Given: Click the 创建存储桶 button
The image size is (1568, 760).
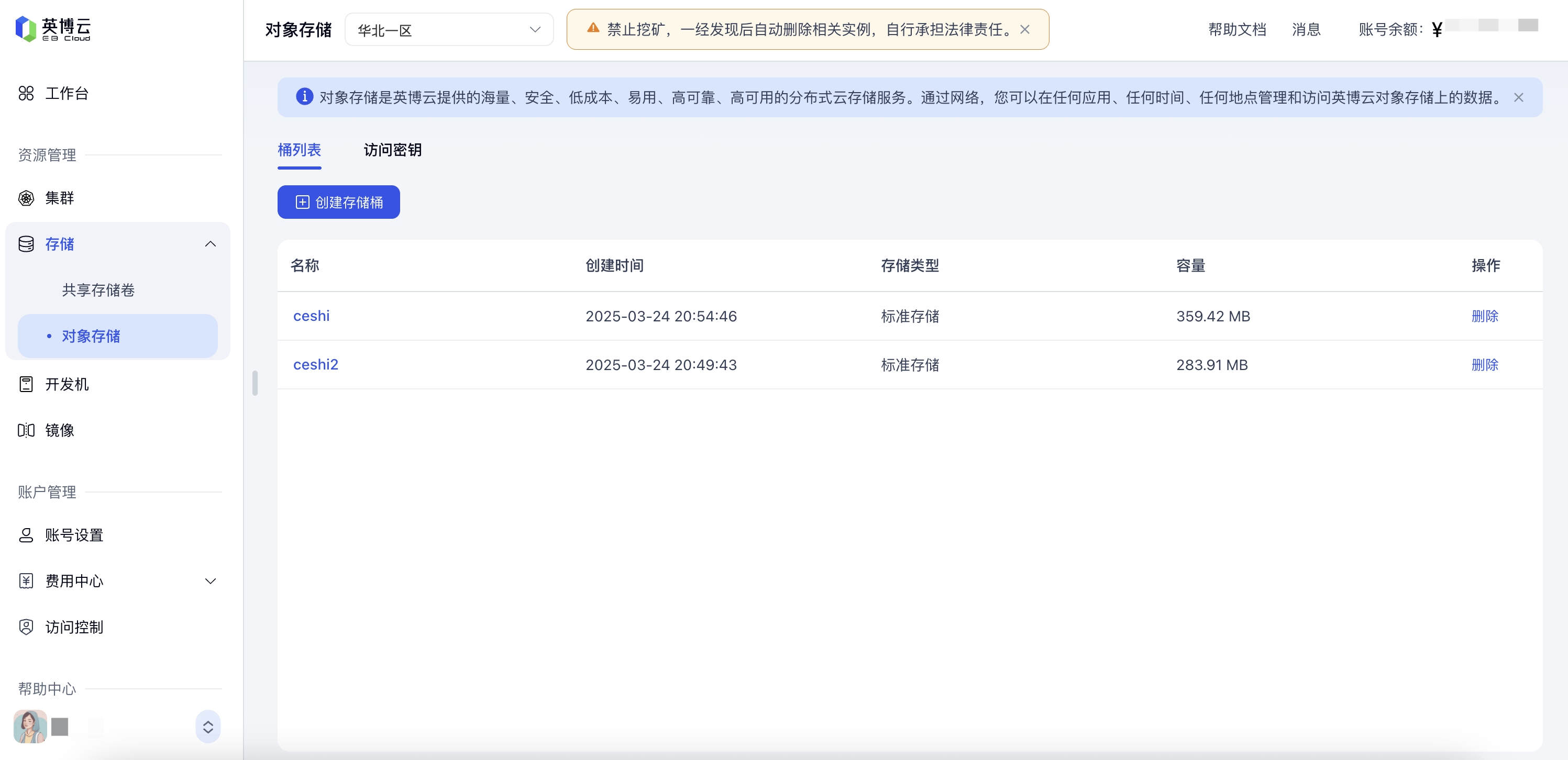Looking at the screenshot, I should 338,202.
